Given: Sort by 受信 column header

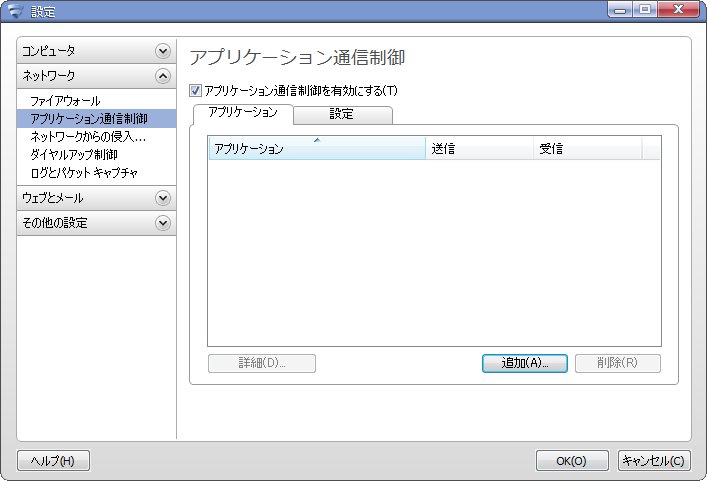Looking at the screenshot, I should point(588,148).
